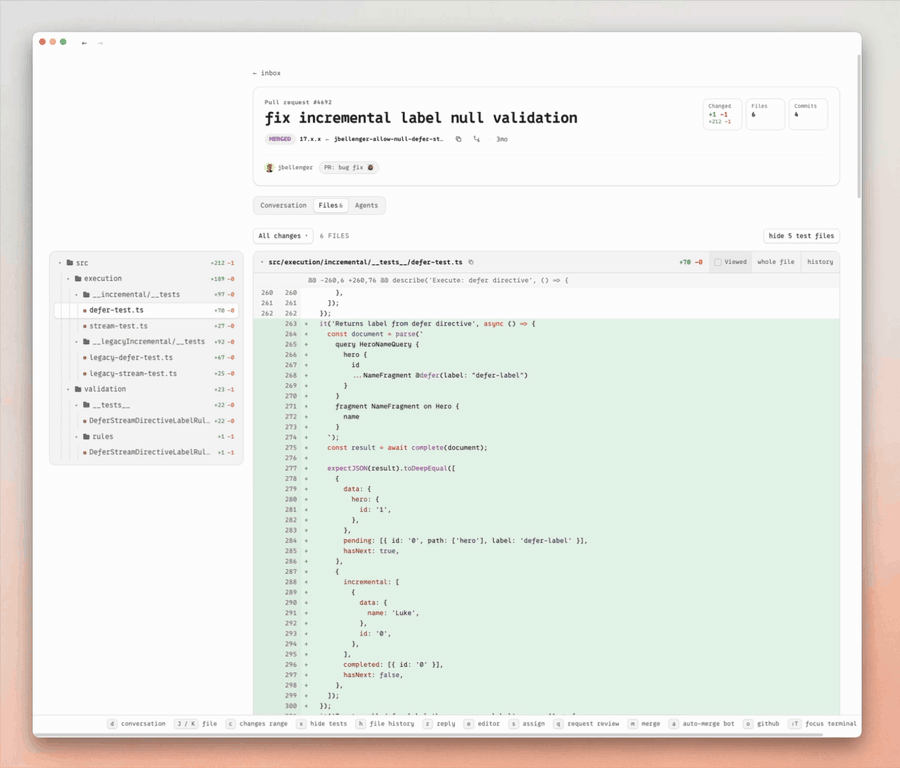
Task: Click the bug emoji in the PR label
Action: point(371,168)
